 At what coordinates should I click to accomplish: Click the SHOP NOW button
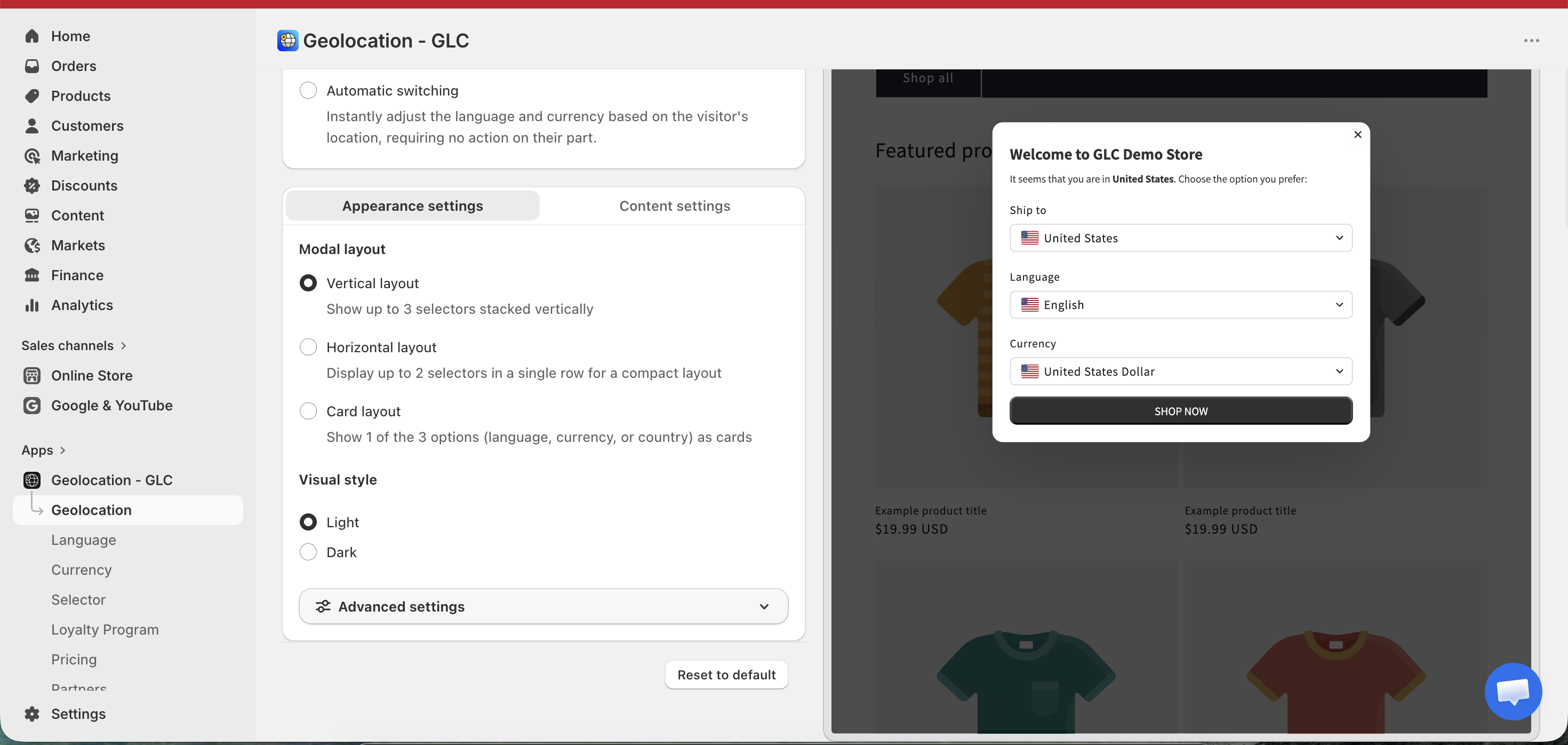coord(1180,410)
